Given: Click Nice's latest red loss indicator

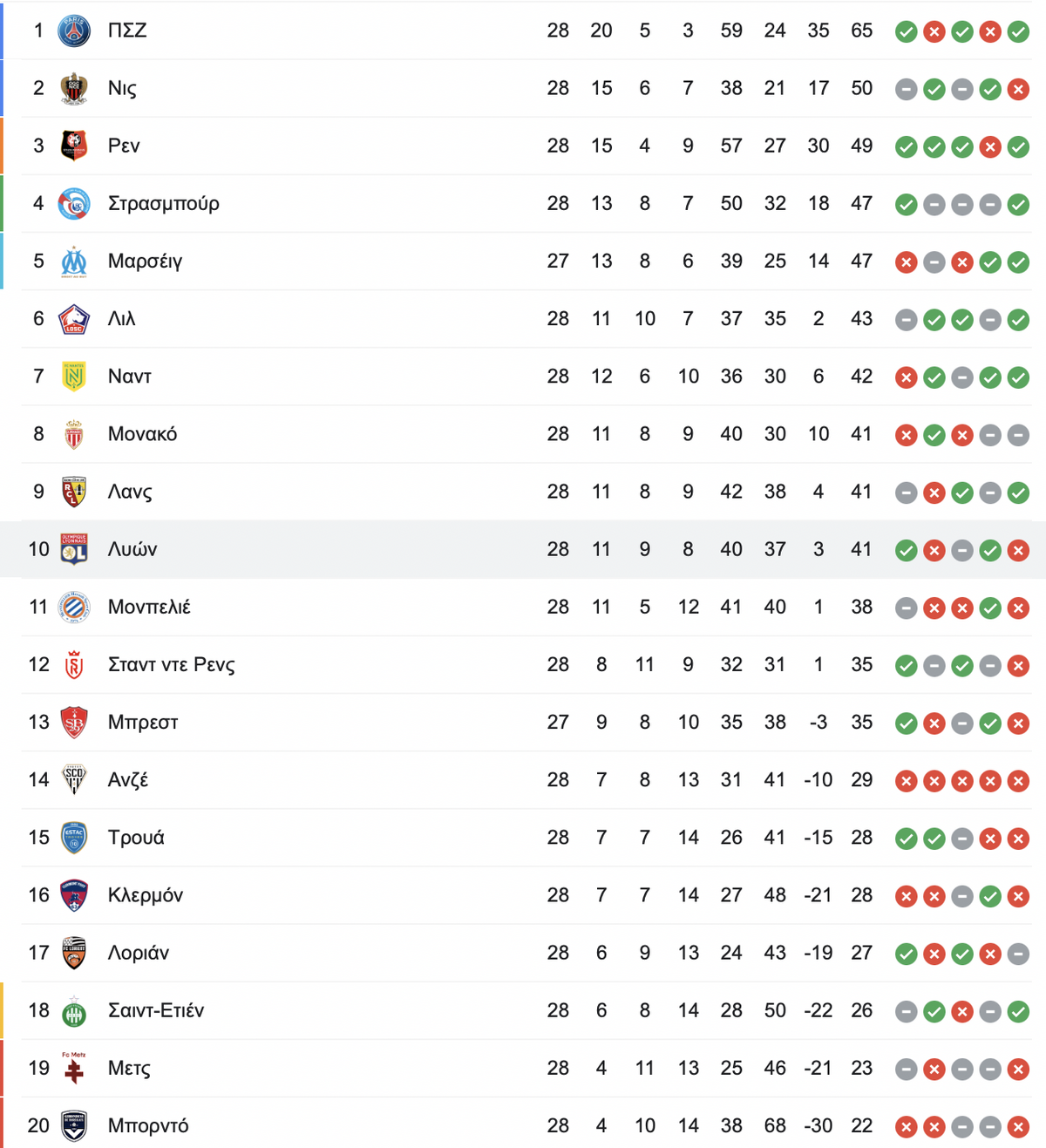Looking at the screenshot, I should click(1018, 89).
